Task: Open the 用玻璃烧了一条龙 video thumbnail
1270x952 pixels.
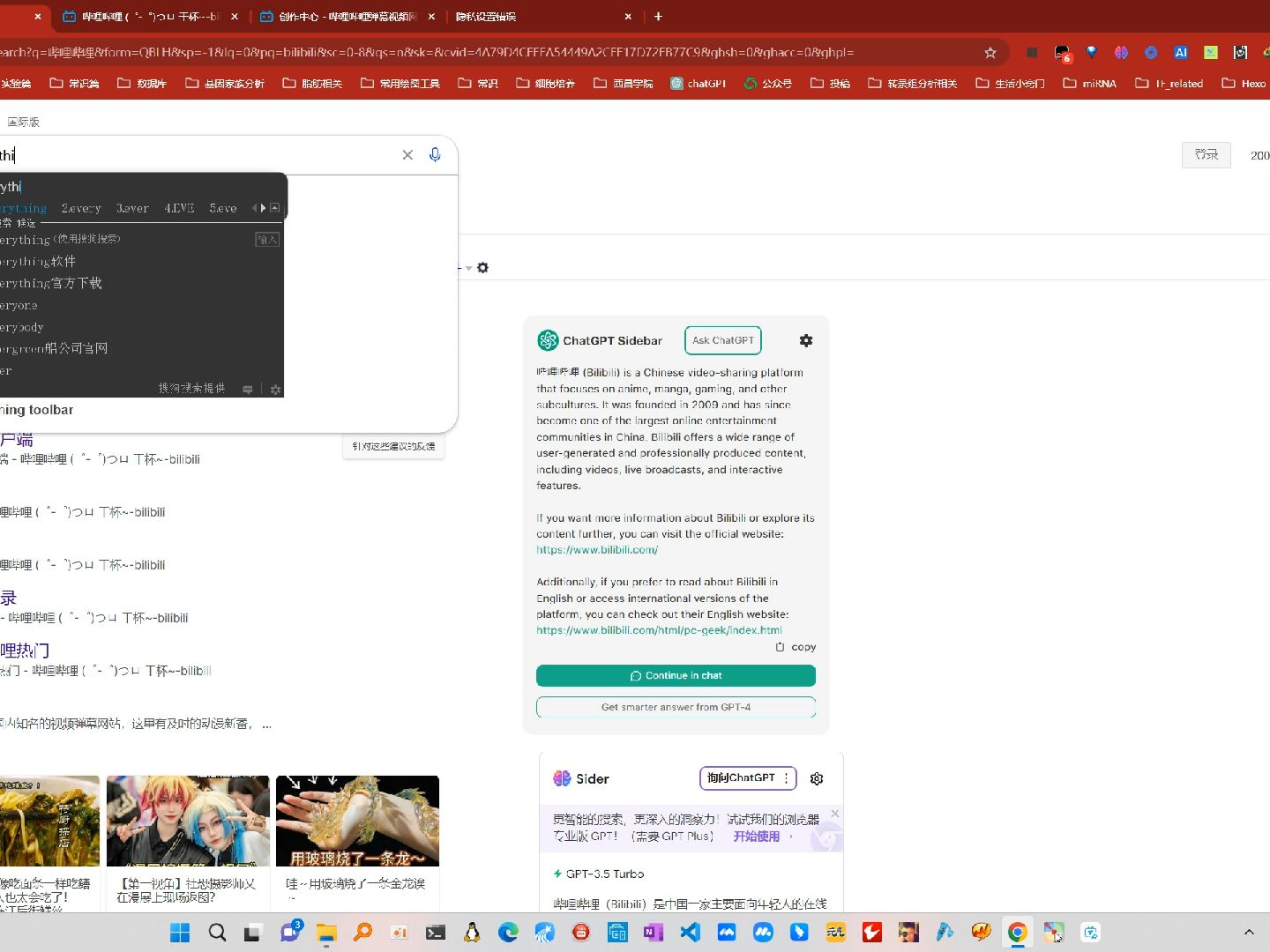Action: [357, 821]
